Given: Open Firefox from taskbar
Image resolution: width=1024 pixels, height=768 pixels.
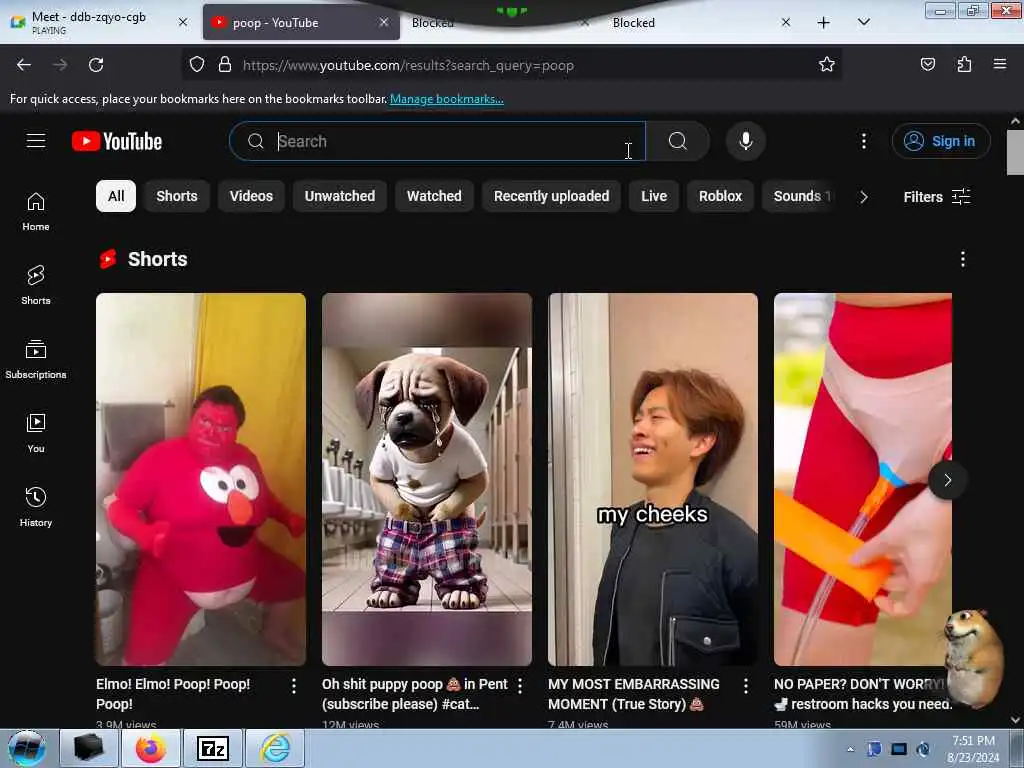Looking at the screenshot, I should [151, 748].
